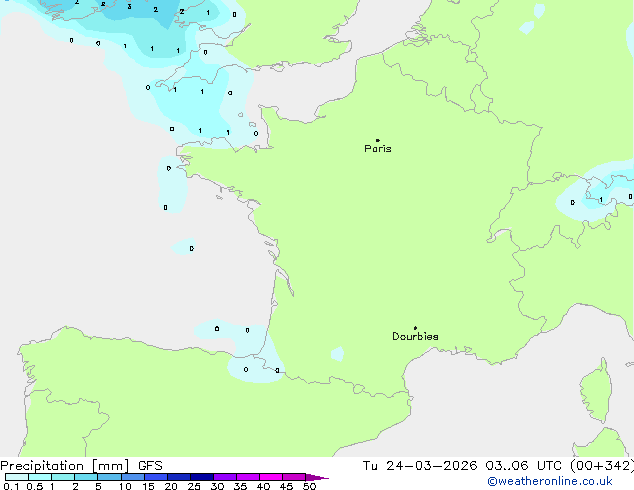Image resolution: width=634 pixels, height=490 pixels.
Task: Click the '03..06 UTC' time text
Action: 524,466
